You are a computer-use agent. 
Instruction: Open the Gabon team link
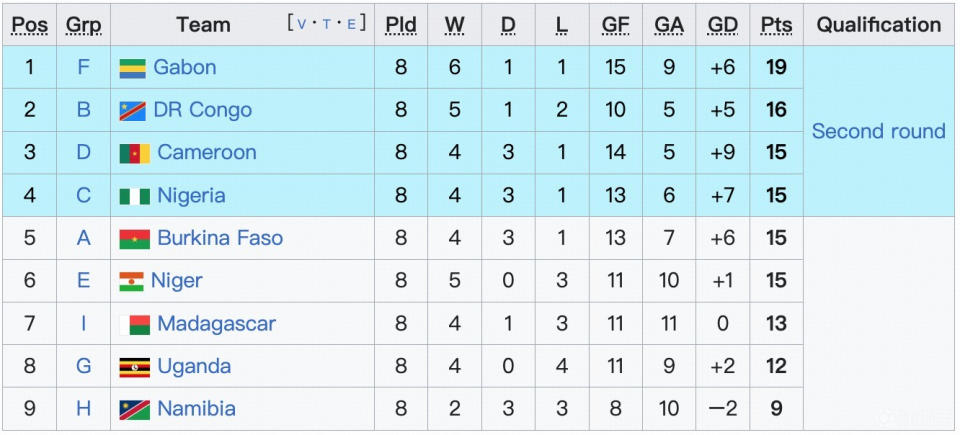point(184,68)
